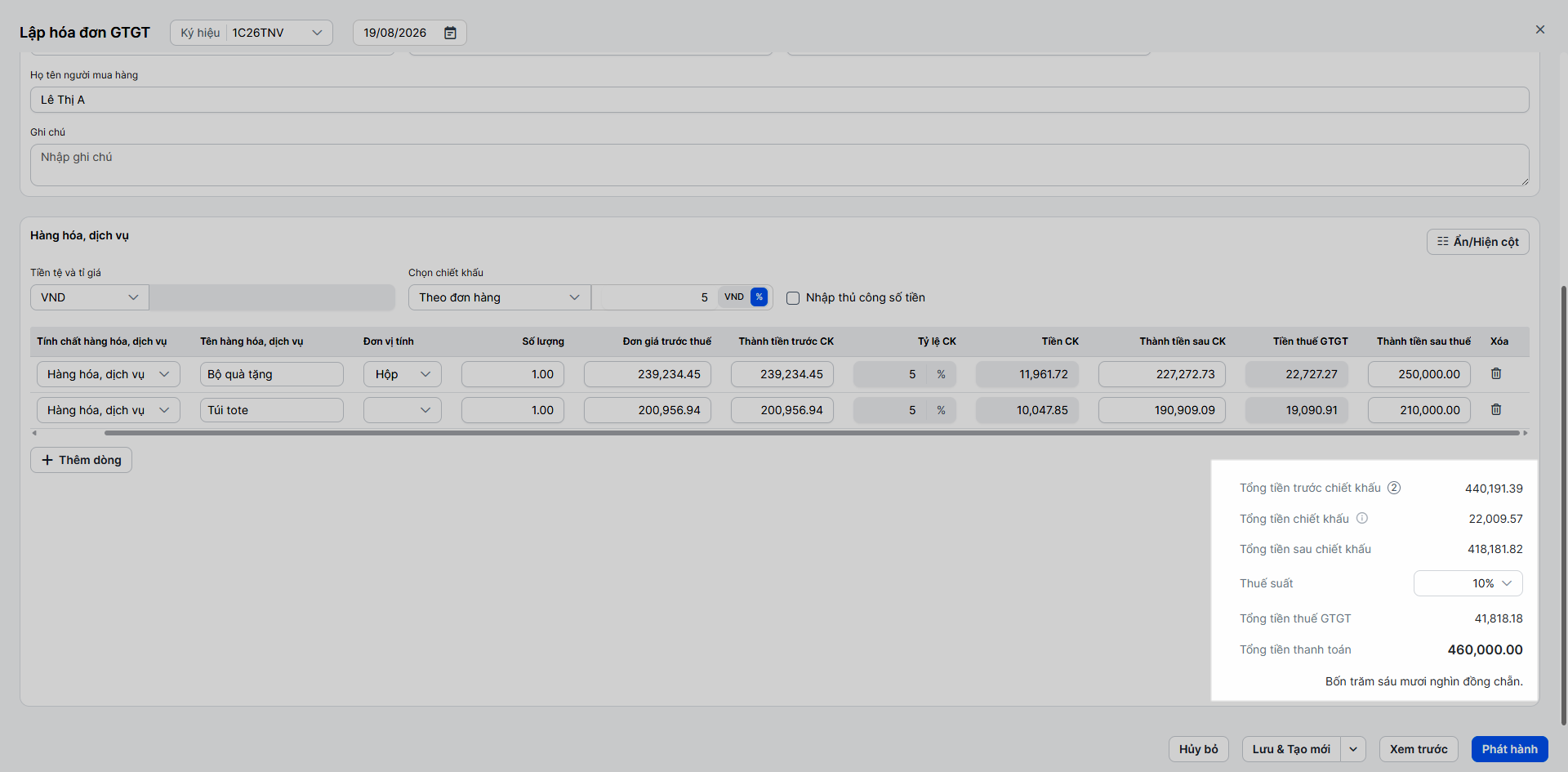Expand the Lưu & Tạo mới split arrow

1353,749
